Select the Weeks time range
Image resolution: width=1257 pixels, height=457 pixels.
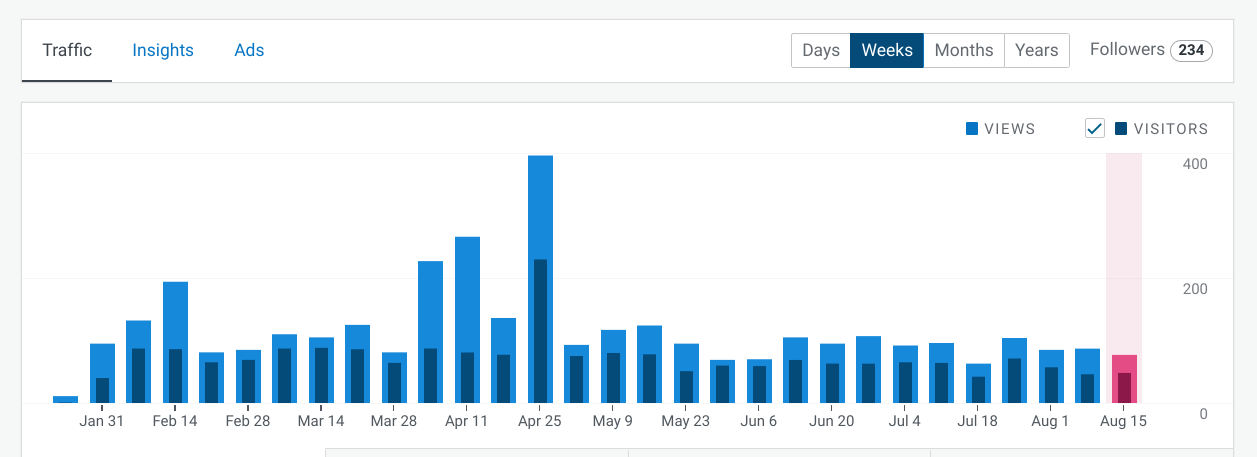[886, 50]
